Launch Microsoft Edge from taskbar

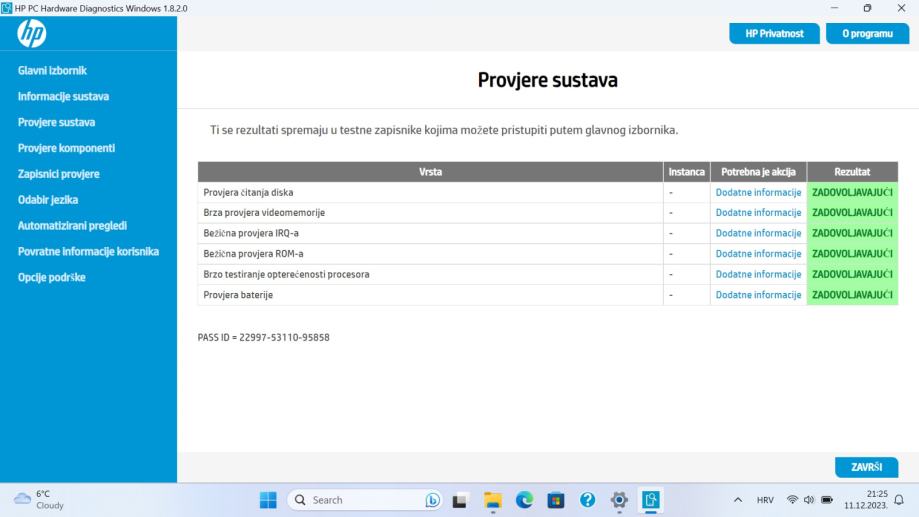tap(524, 500)
